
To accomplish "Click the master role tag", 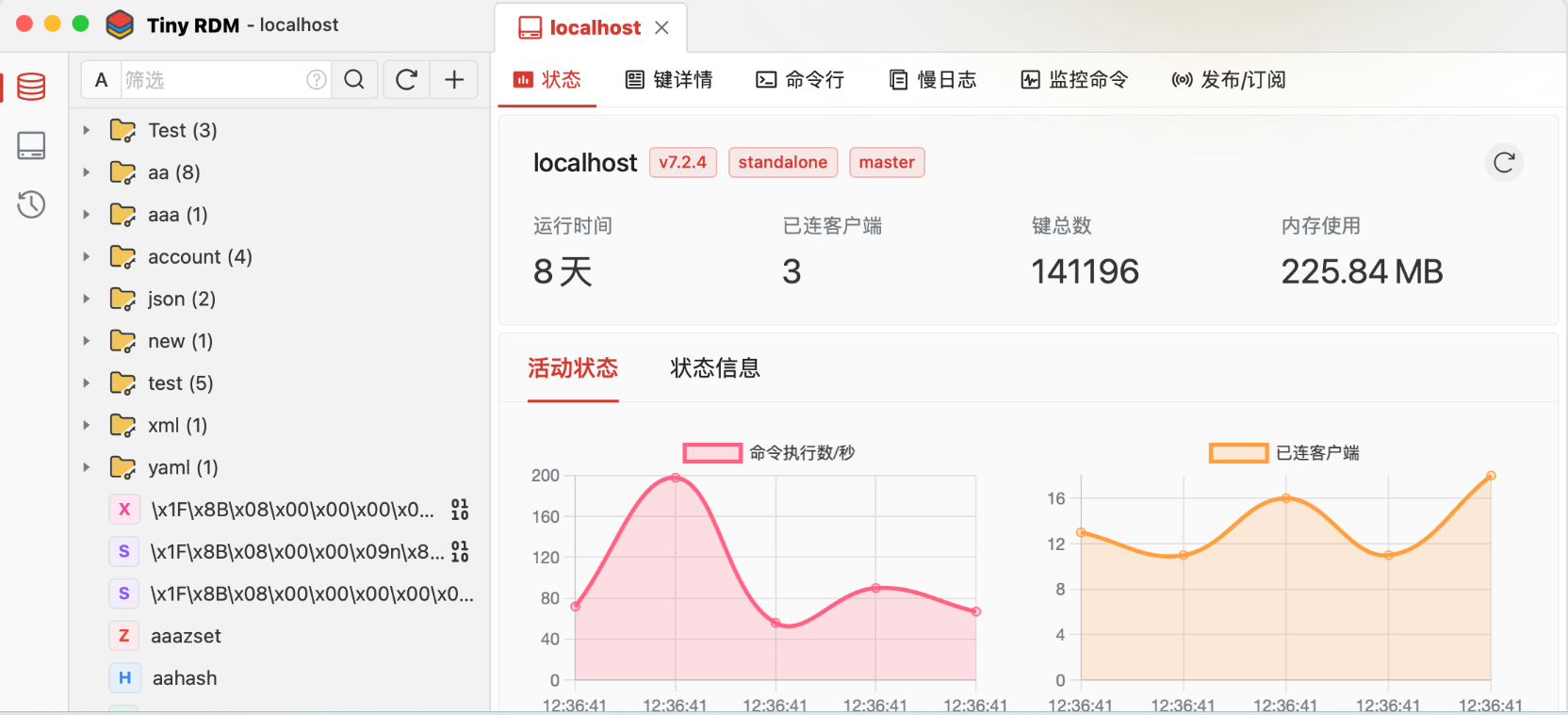I will pyautogui.click(x=887, y=162).
